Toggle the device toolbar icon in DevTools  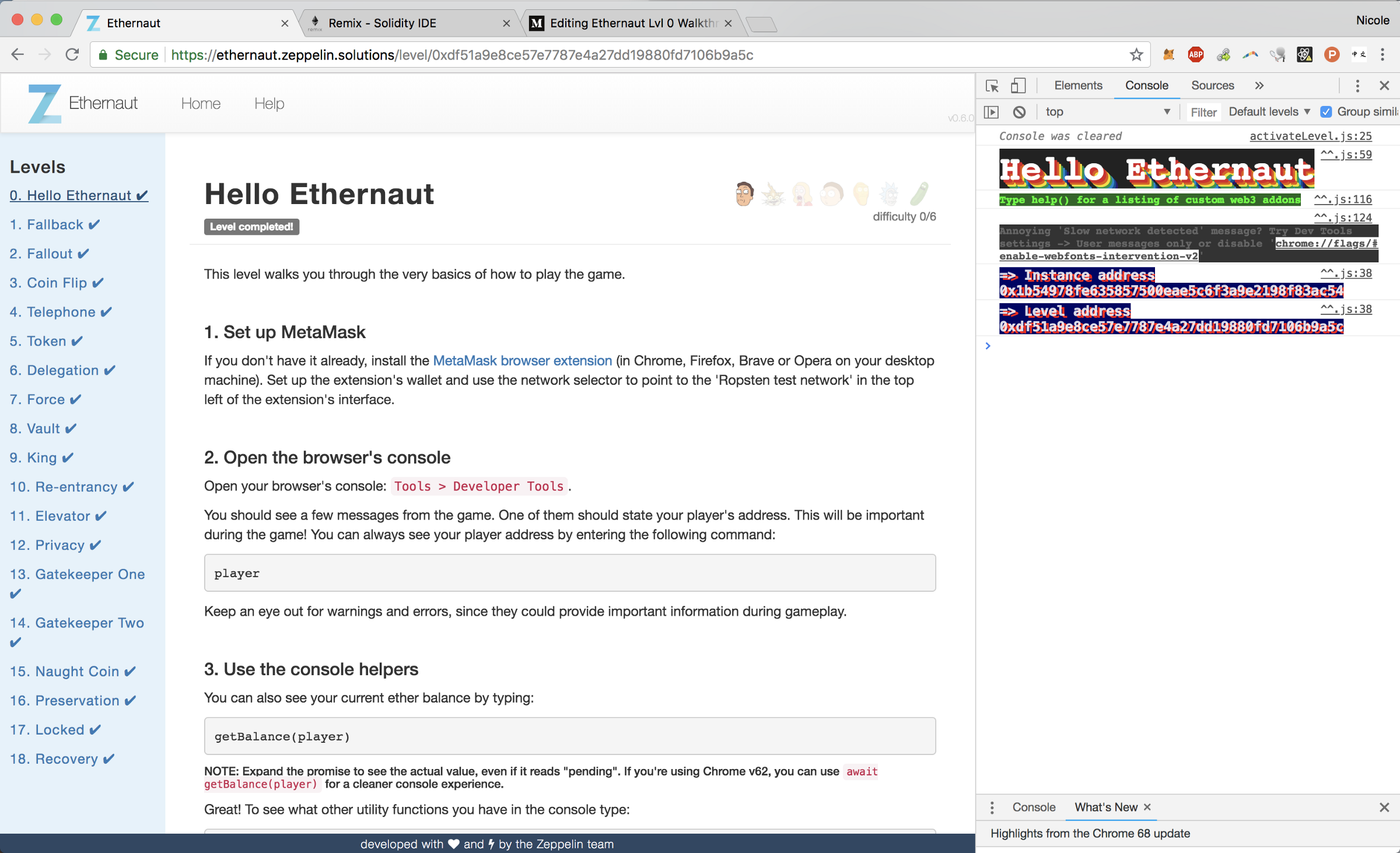(1018, 86)
